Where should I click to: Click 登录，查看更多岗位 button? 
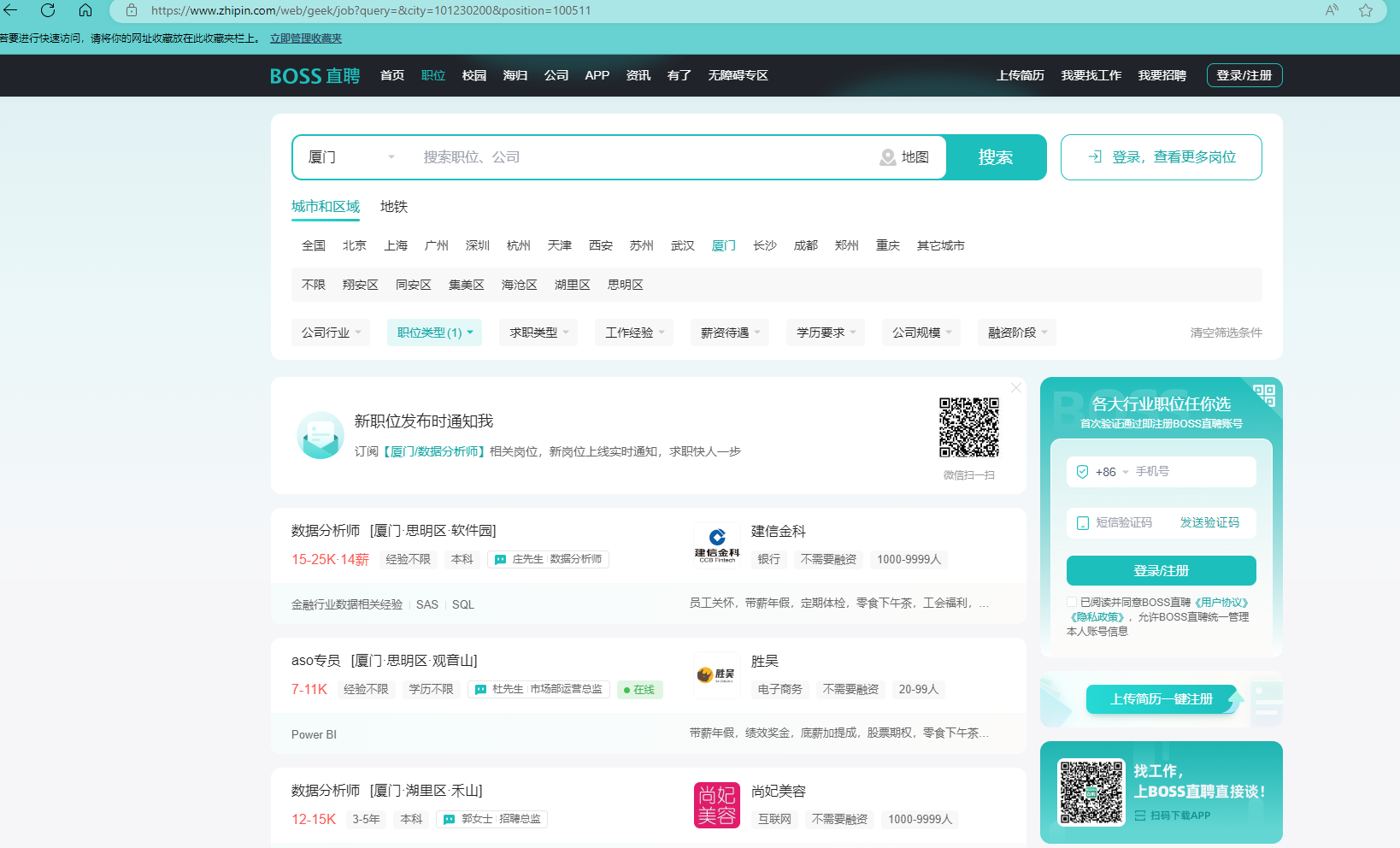point(1162,157)
